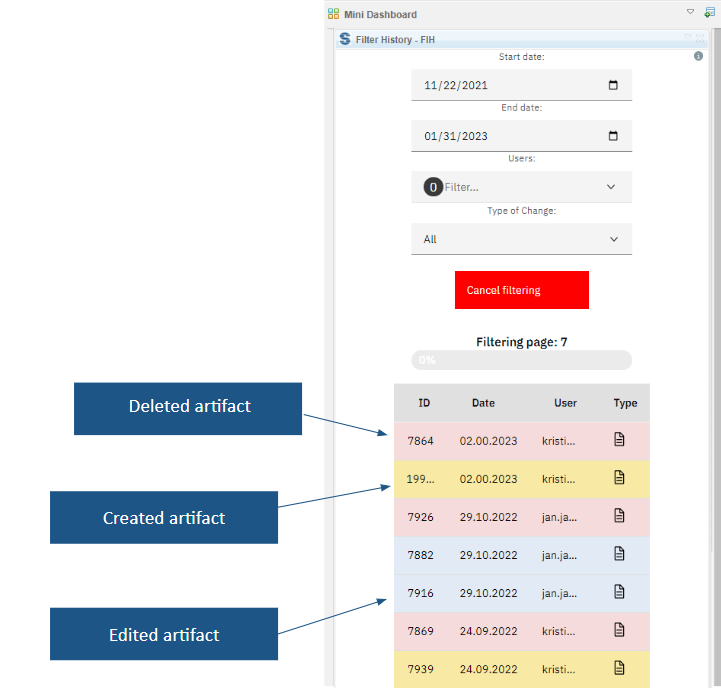Select artifact ID 7882
Screen dimensions: 721x688
(420, 555)
